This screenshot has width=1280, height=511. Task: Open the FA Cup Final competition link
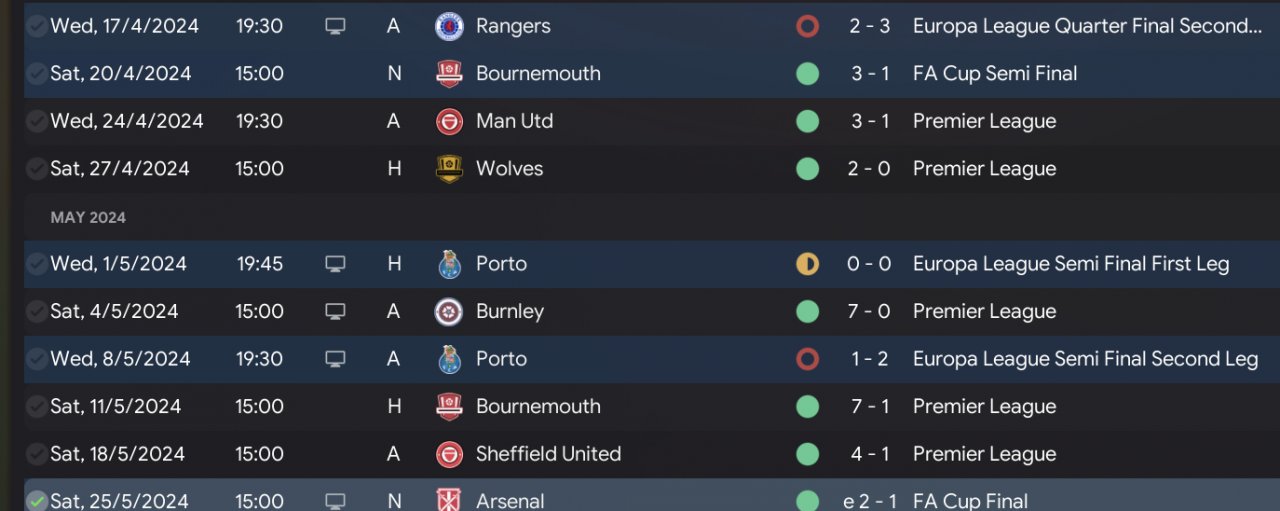[x=970, y=501]
